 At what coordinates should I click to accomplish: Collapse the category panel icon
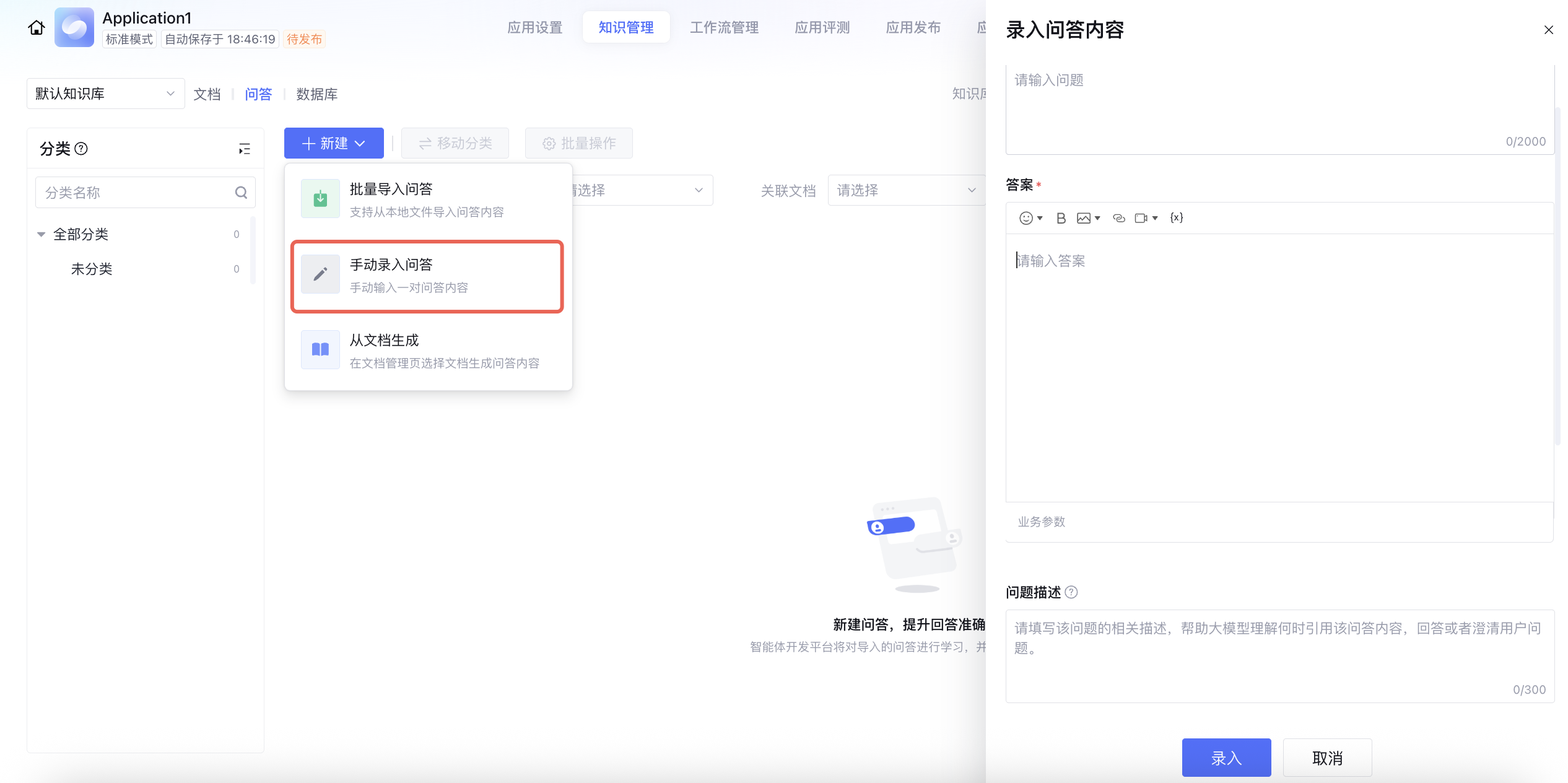[245, 149]
